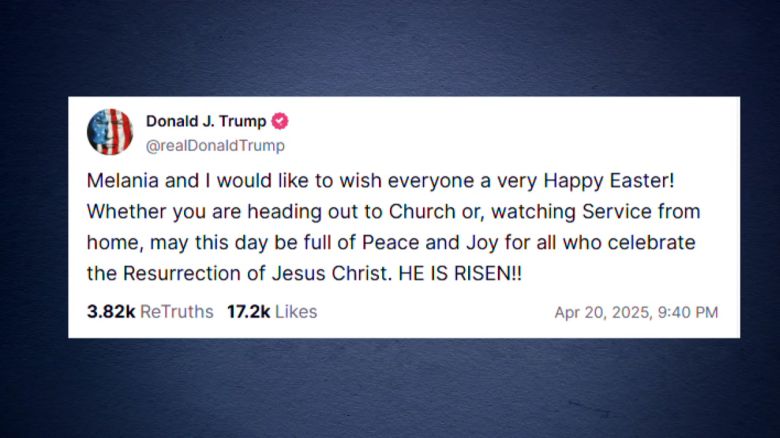This screenshot has height=438, width=780.
Task: Click the red verified badge icon
Action: point(280,121)
